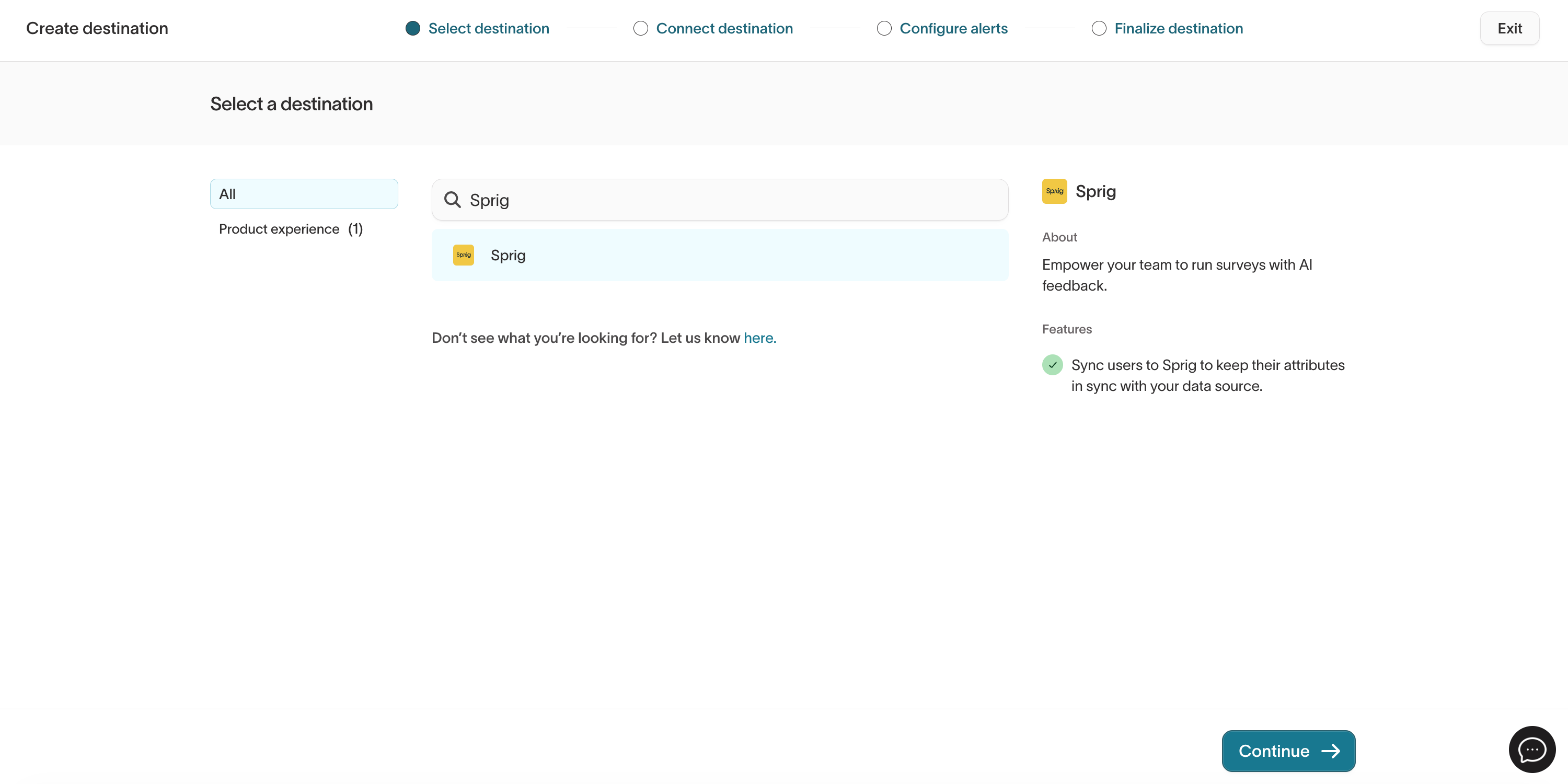Screen dimensions: 1568x784
Task: Select the Configure alerts step circle
Action: click(884, 29)
